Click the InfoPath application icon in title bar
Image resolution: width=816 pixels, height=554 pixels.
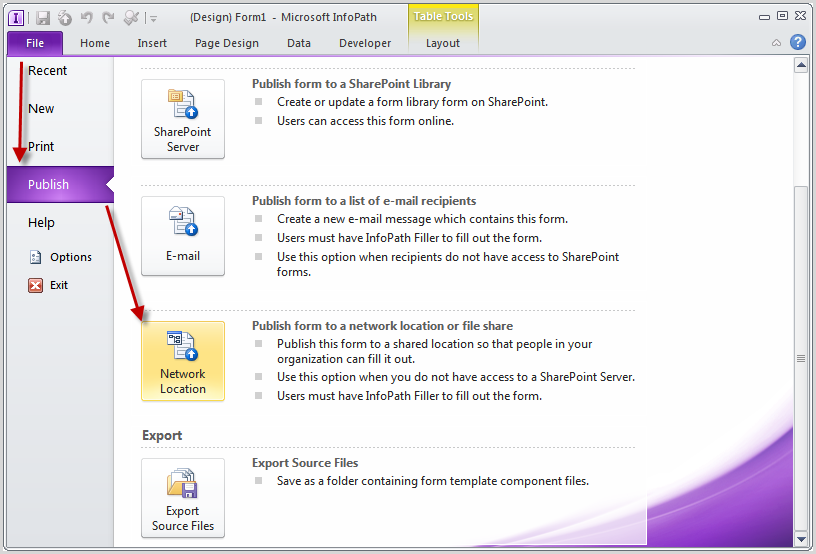[16, 18]
